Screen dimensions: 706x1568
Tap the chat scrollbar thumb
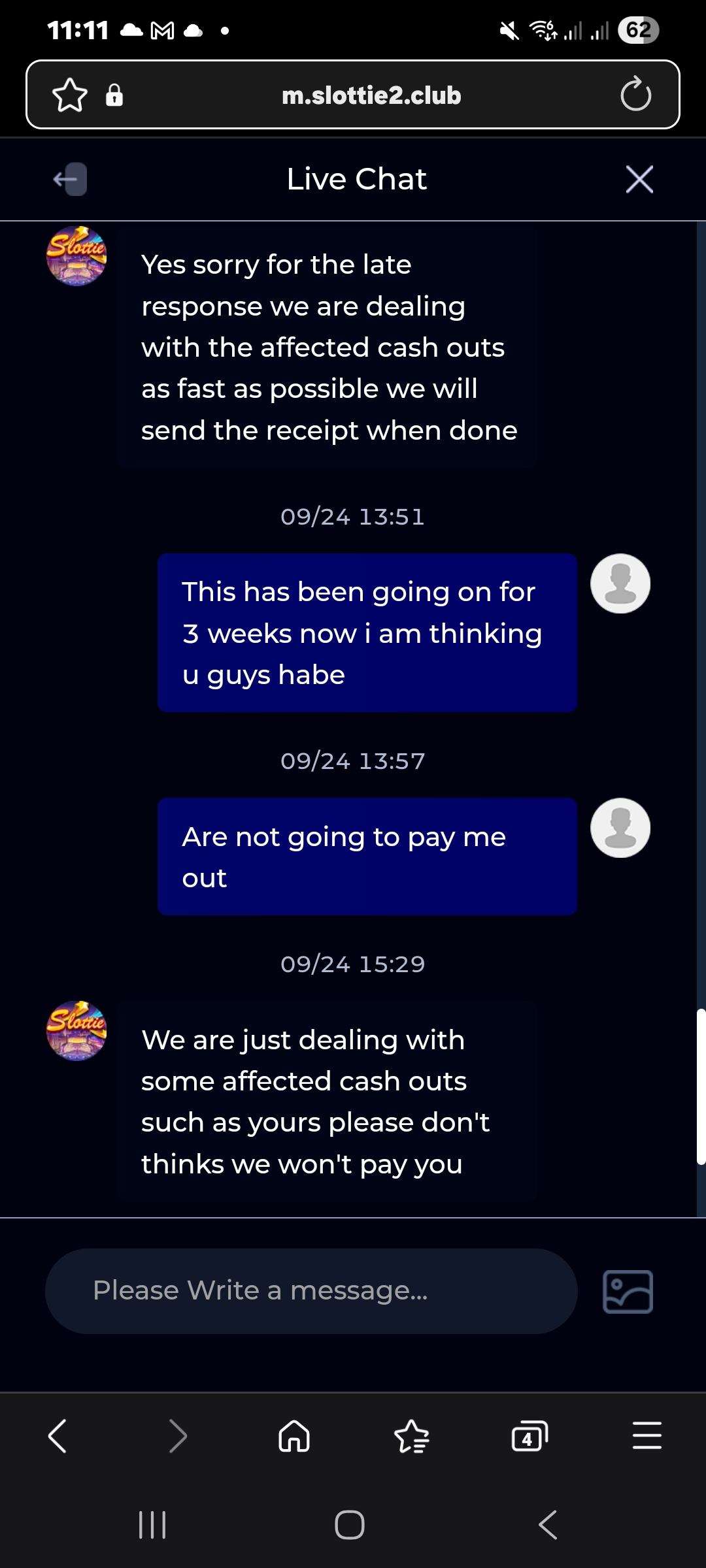(x=701, y=1087)
